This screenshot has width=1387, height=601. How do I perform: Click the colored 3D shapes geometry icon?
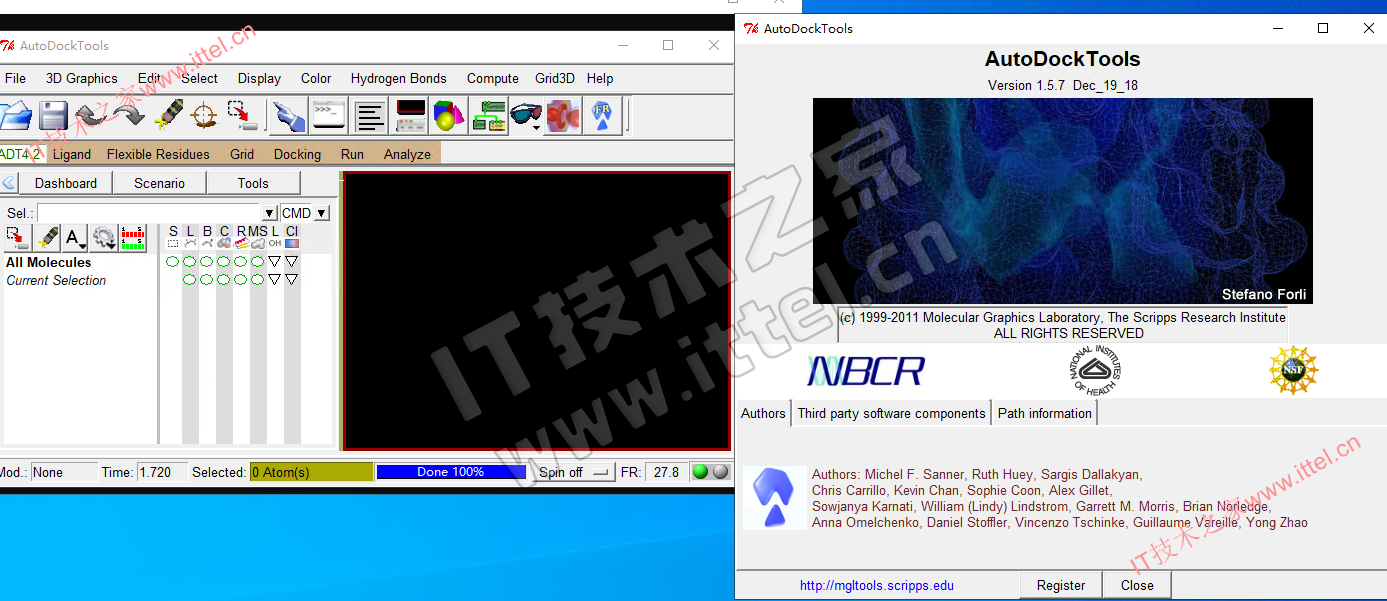point(449,115)
